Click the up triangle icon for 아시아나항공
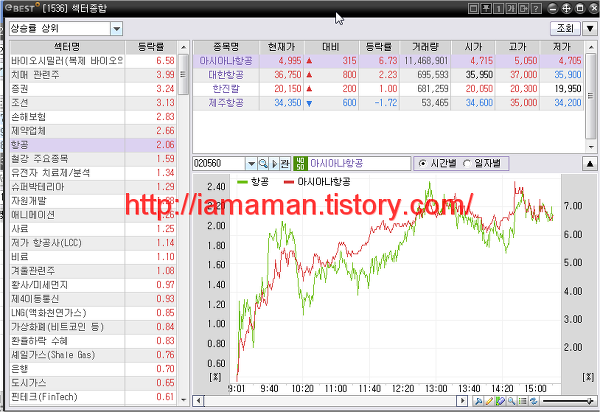600x412 pixels. pos(309,61)
